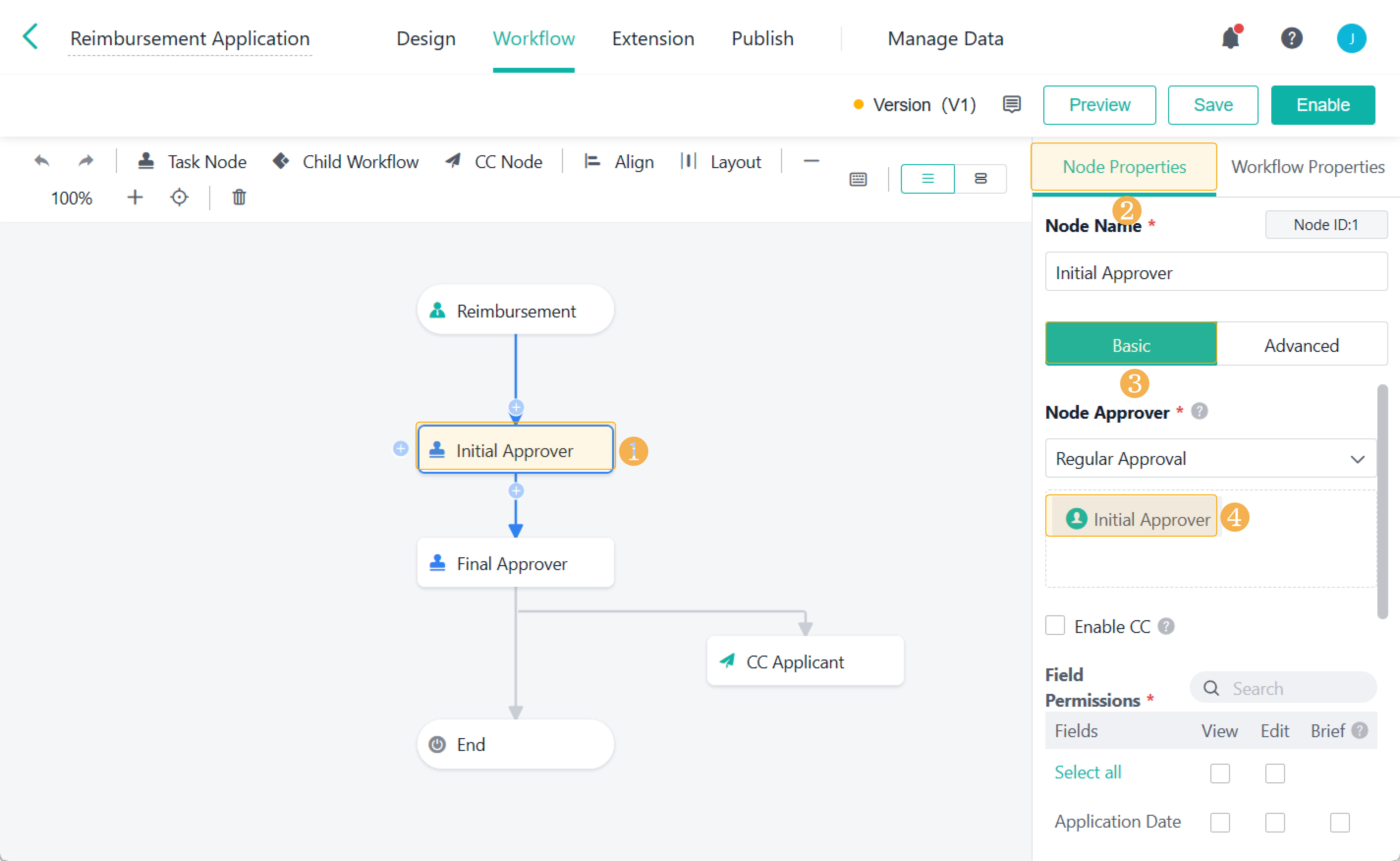Image resolution: width=1400 pixels, height=861 pixels.
Task: Undo the last workflow change
Action: 42,161
